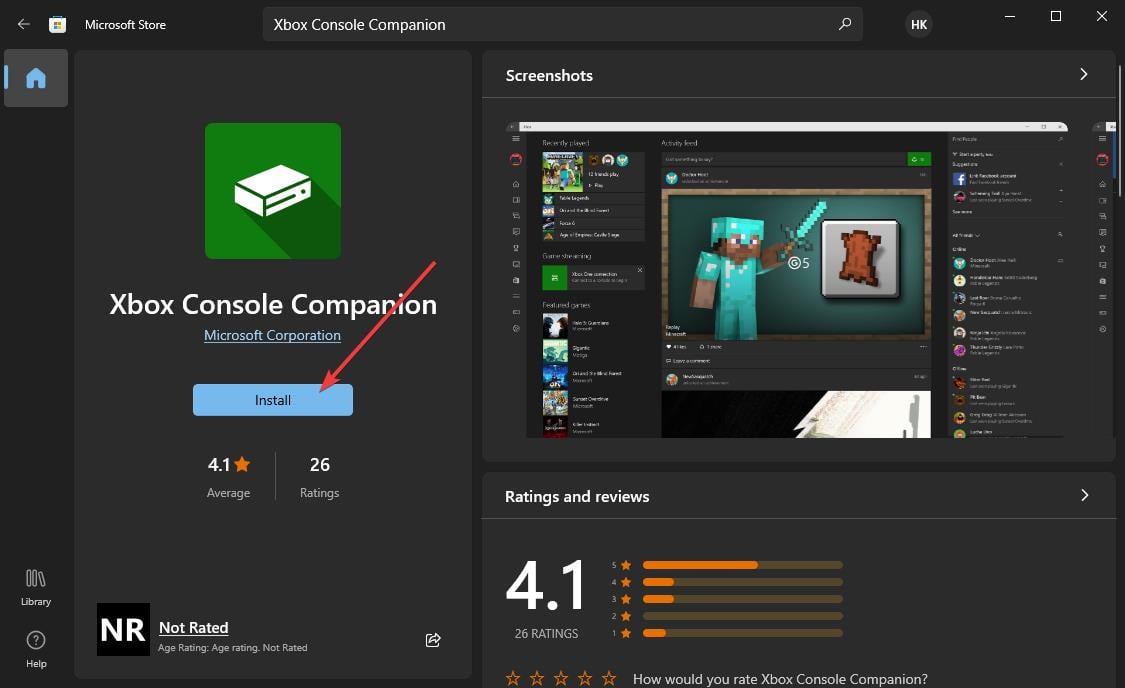1125x688 pixels.
Task: Maximize the Microsoft Store window
Action: pos(1055,17)
